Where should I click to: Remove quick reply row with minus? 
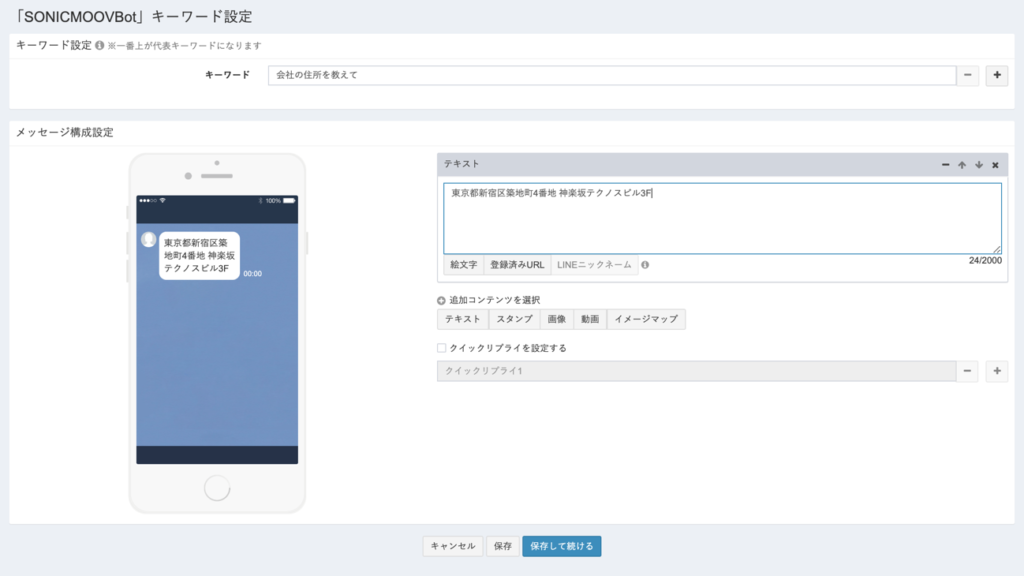coord(967,371)
